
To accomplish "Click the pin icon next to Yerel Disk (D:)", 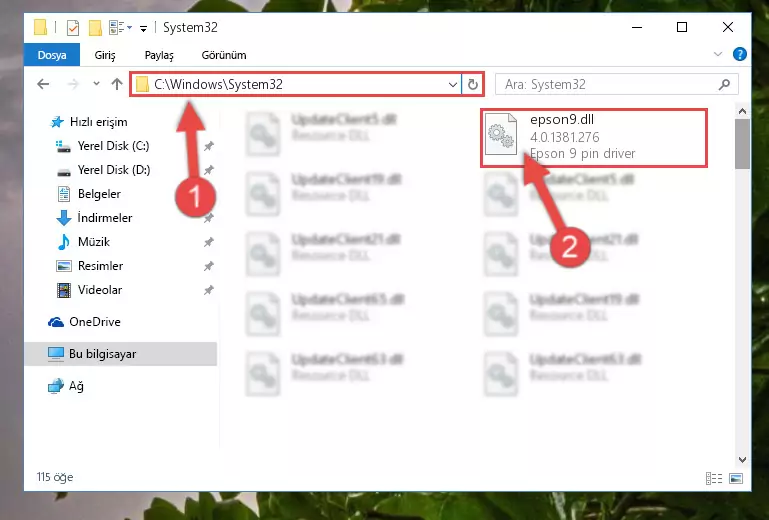I will click(x=208, y=170).
